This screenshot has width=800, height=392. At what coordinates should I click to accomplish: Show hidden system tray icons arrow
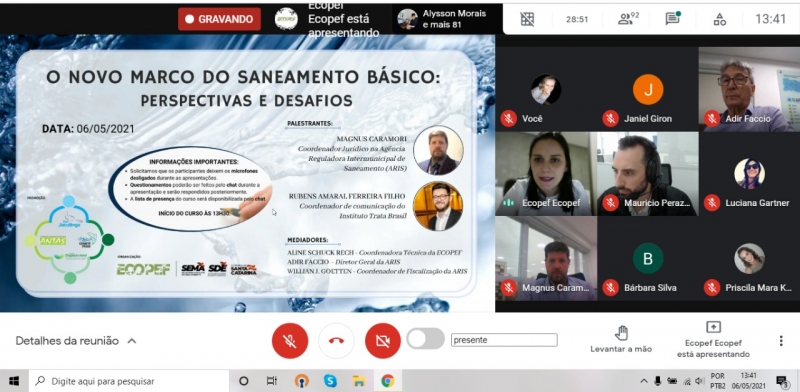[644, 381]
